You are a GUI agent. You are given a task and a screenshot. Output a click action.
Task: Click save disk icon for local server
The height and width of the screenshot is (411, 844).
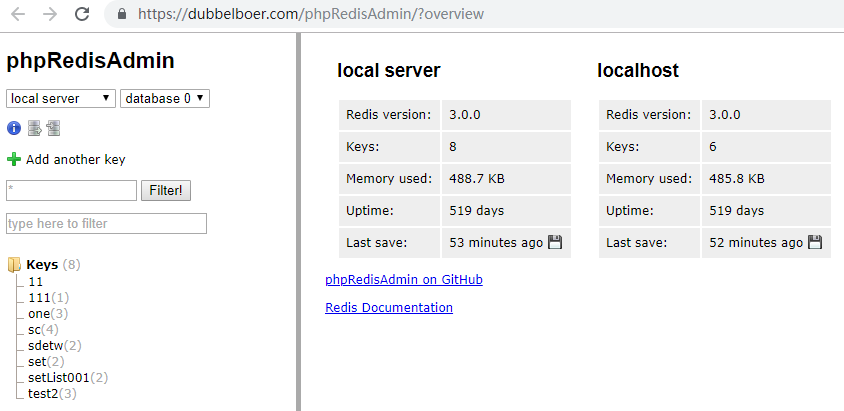554,243
